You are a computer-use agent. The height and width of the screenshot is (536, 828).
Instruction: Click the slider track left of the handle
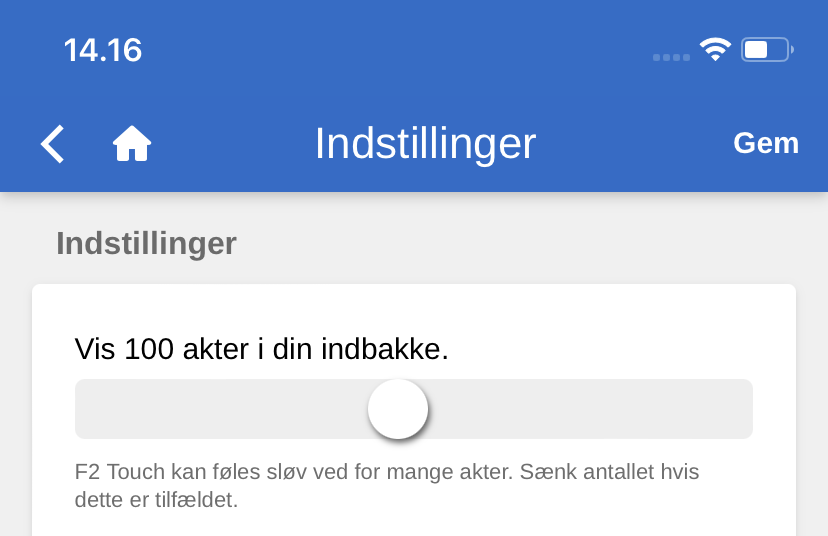pos(220,409)
